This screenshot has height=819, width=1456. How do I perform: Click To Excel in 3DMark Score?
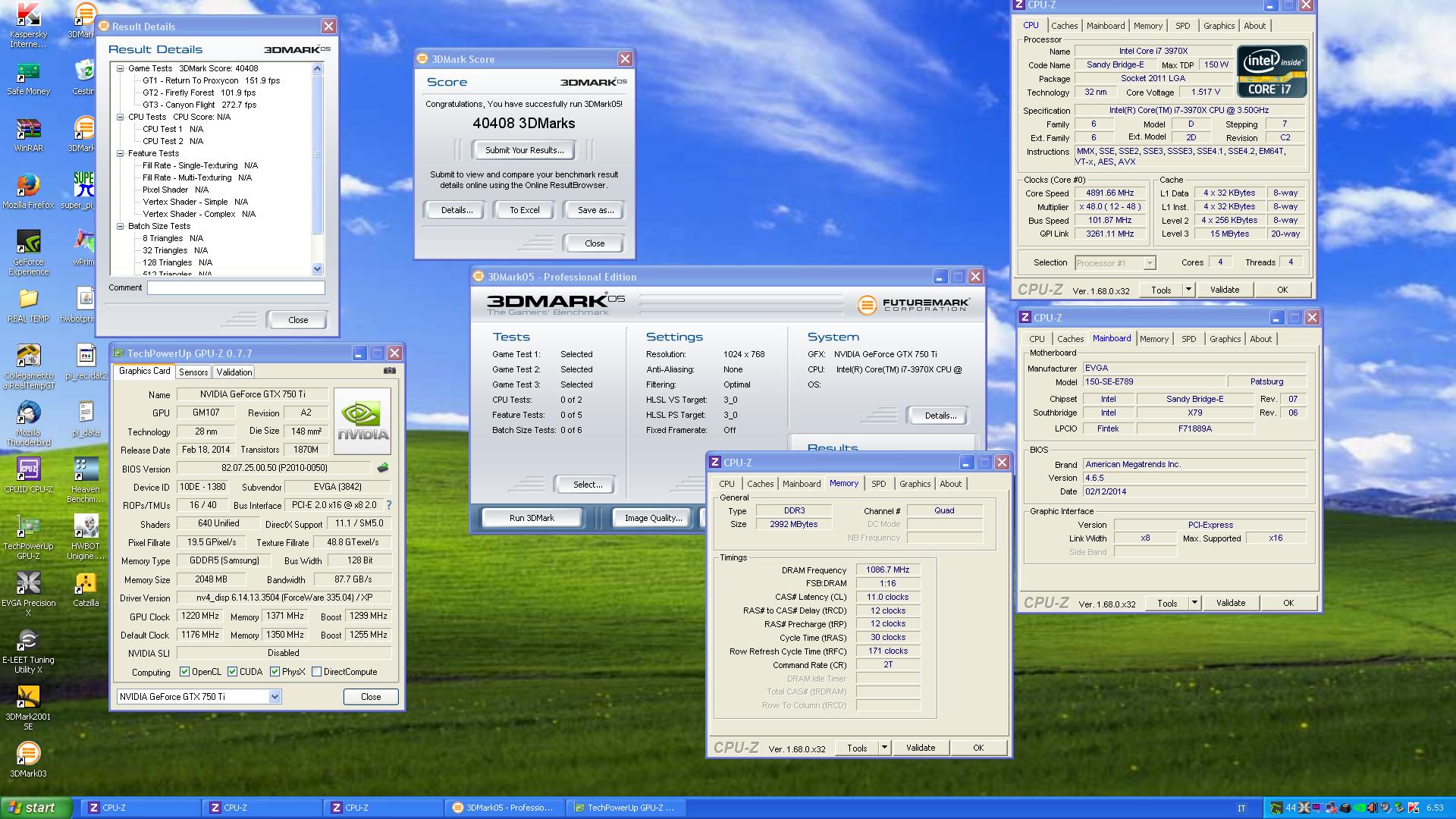524,210
